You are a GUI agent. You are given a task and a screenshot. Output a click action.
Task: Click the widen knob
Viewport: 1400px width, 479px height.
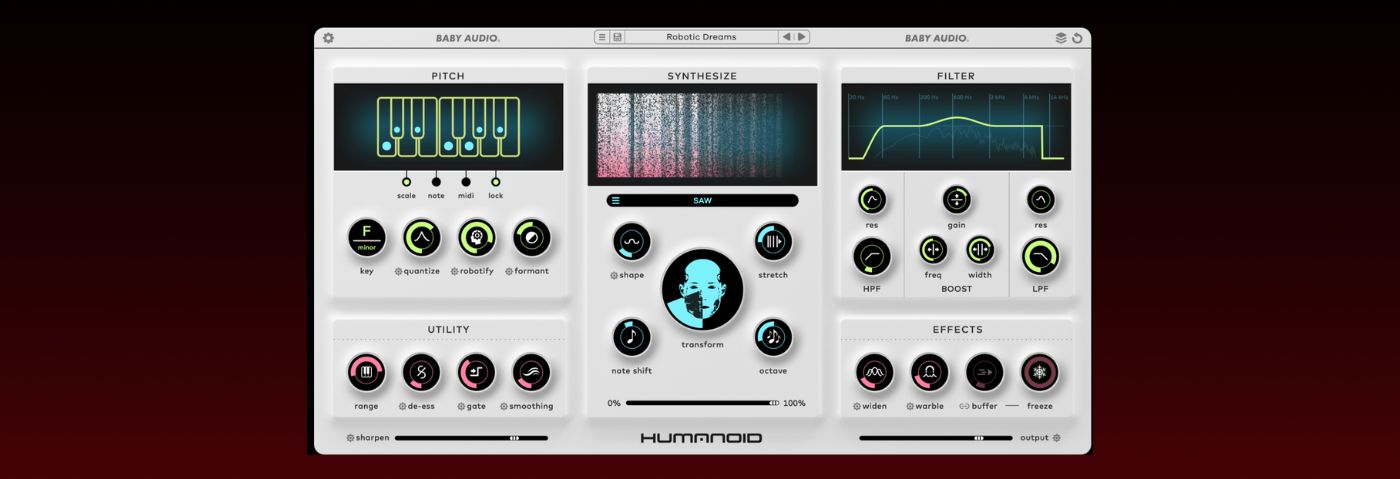[x=875, y=373]
